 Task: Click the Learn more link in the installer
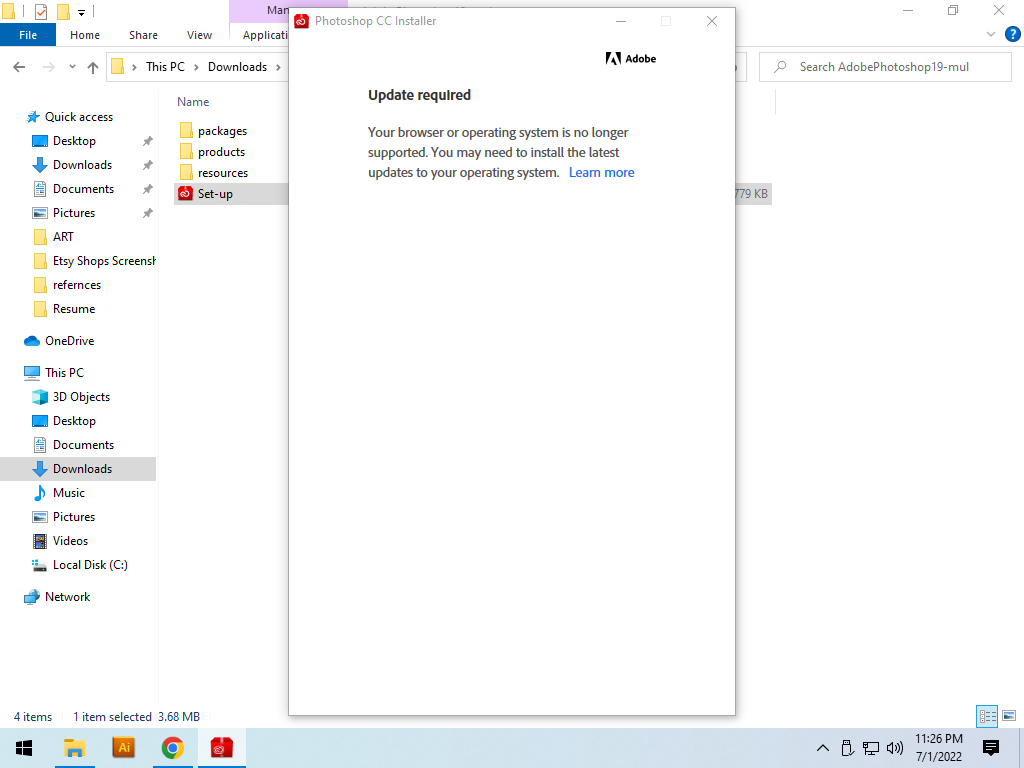pyautogui.click(x=601, y=172)
